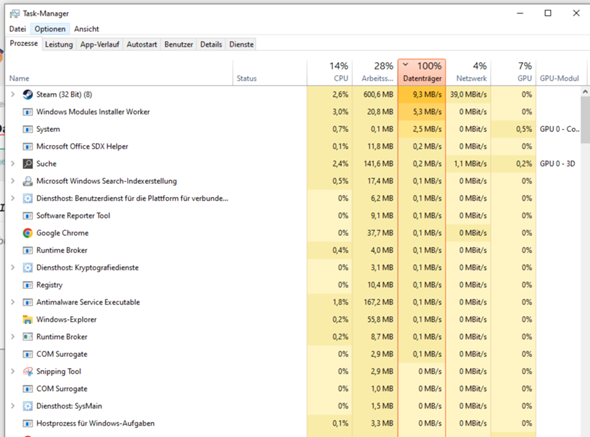Click the Steam process icon
Image resolution: width=590 pixels, height=437 pixels.
27,94
